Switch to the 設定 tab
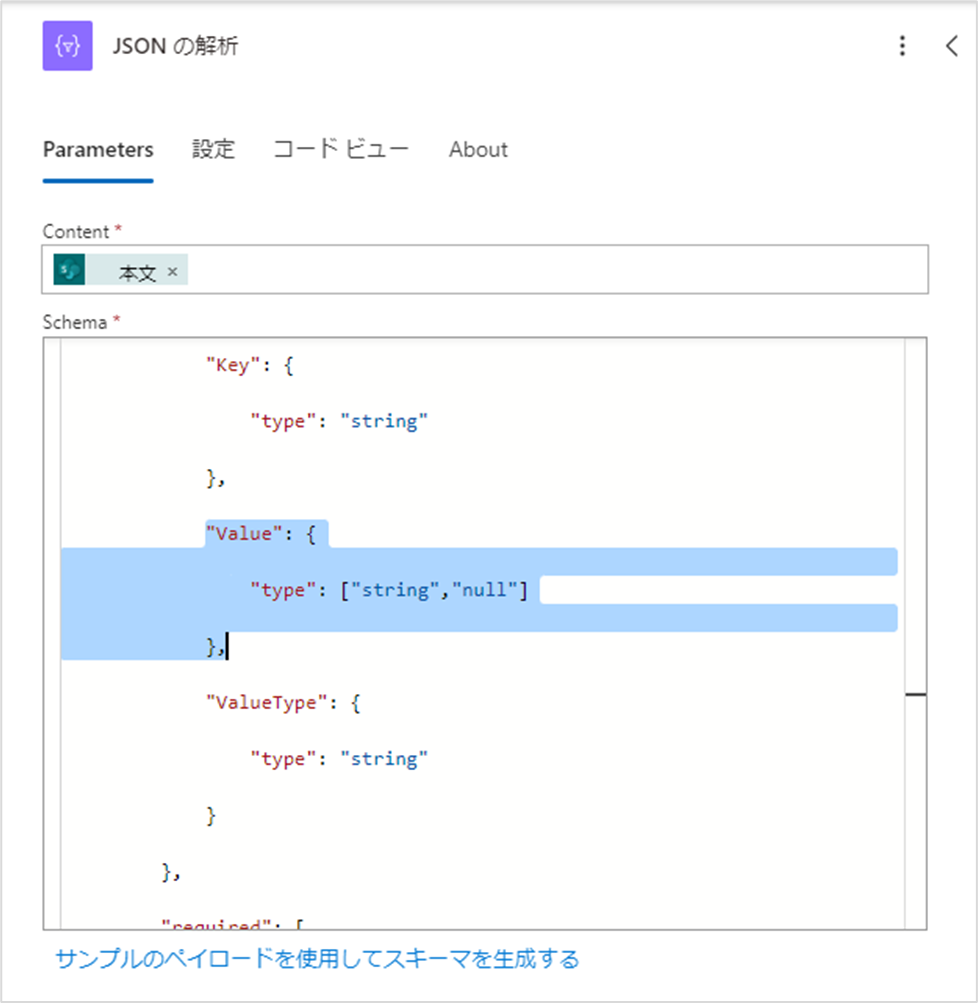978x1003 pixels. point(214,150)
